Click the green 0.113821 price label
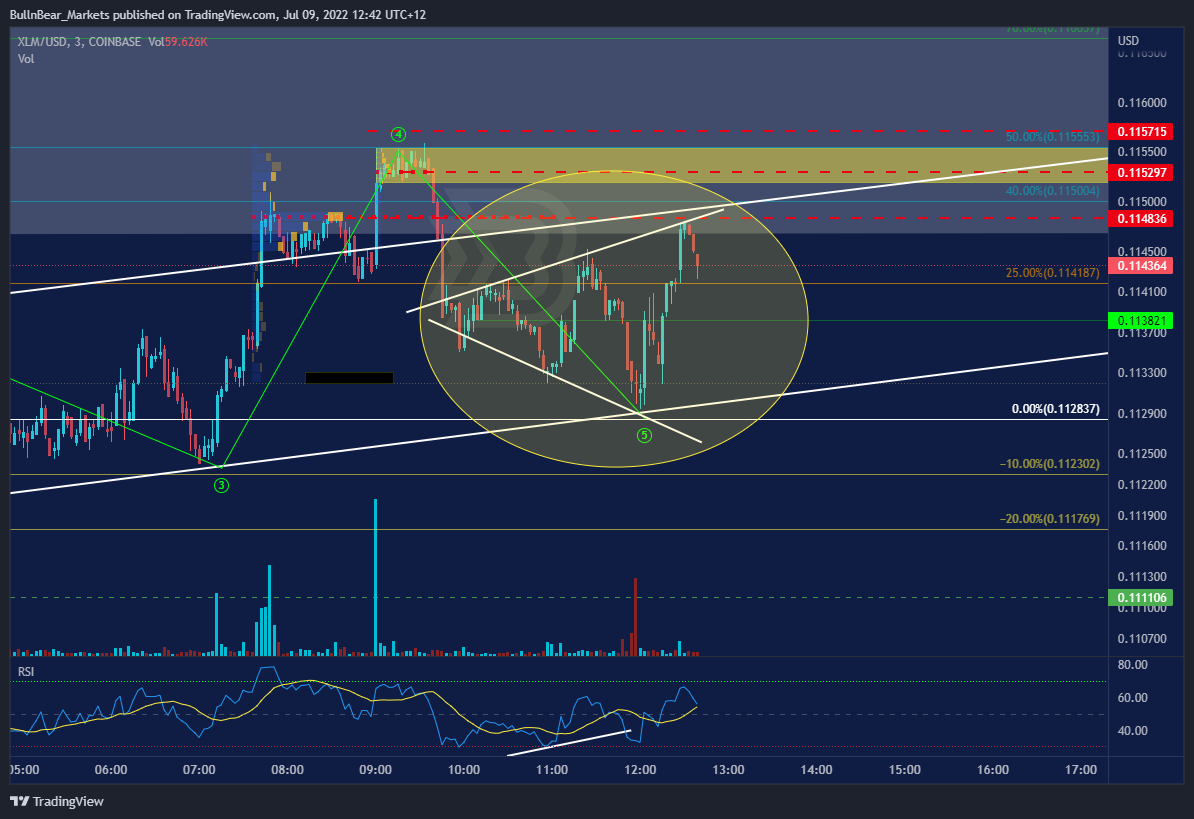The height and width of the screenshot is (819, 1194). (x=1141, y=321)
